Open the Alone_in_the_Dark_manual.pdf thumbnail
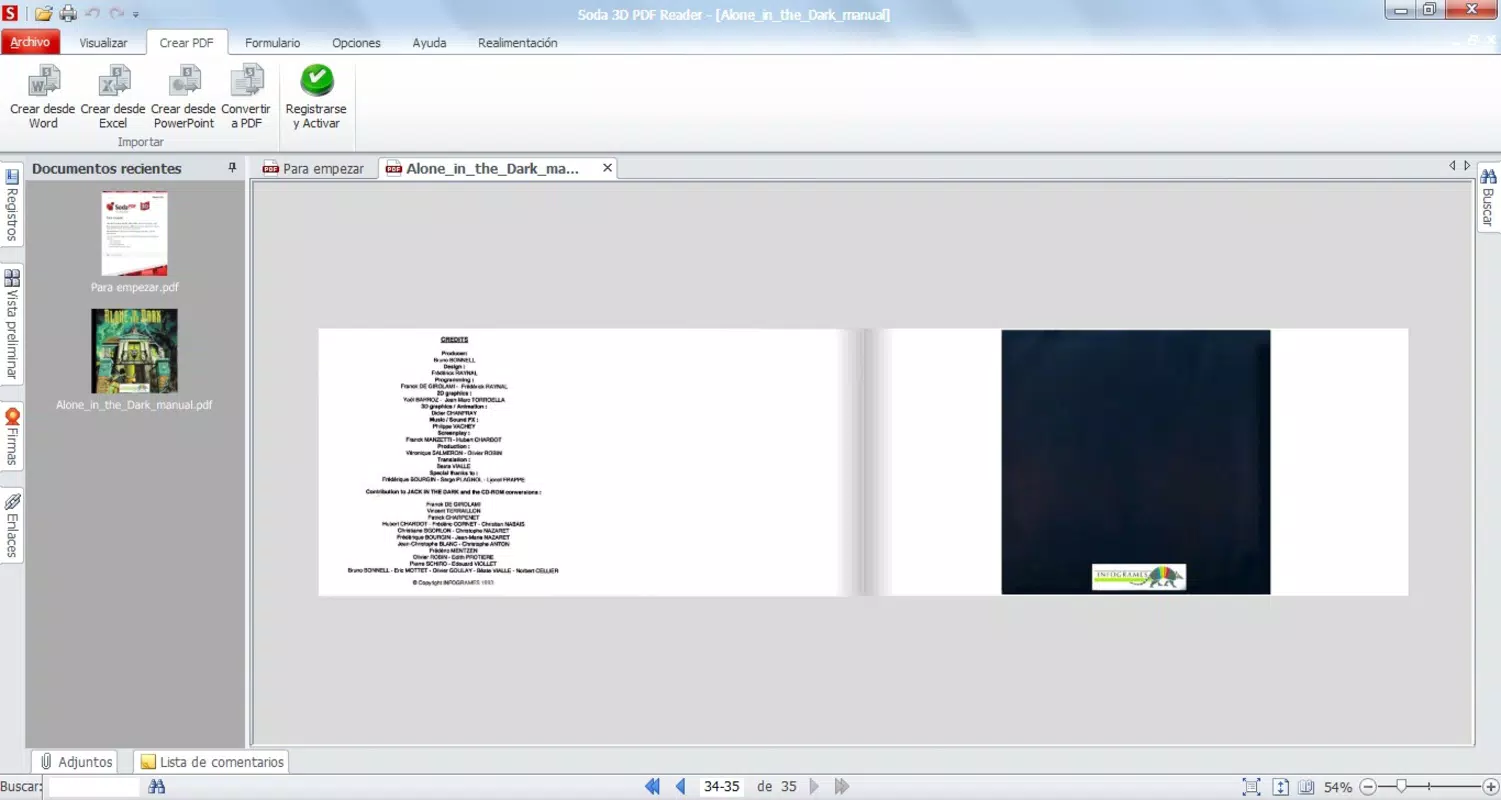This screenshot has width=1501, height=800. (x=134, y=351)
